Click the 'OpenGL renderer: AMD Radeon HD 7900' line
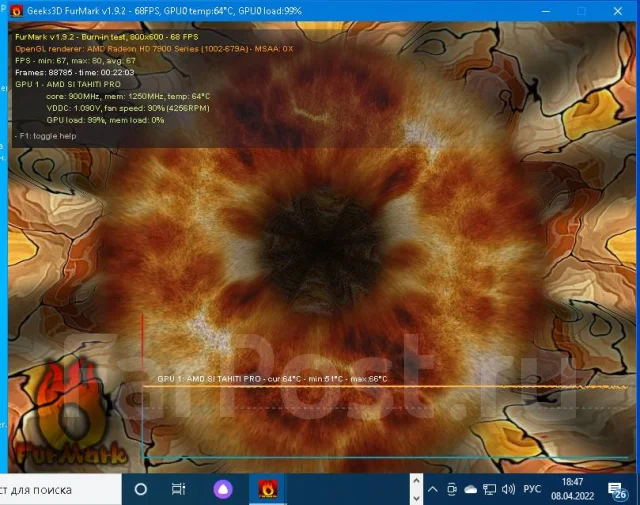Image resolution: width=640 pixels, height=505 pixels. tap(154, 49)
